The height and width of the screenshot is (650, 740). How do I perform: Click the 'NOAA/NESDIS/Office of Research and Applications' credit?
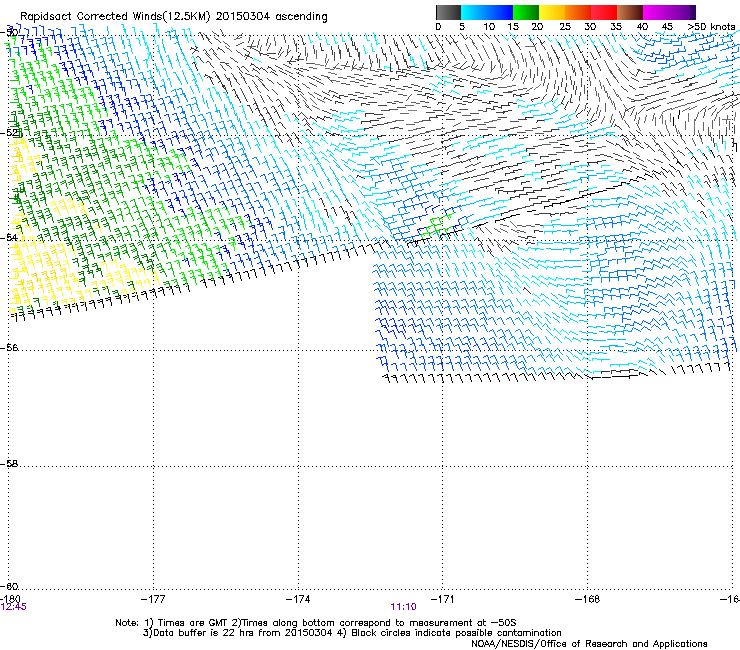[x=589, y=644]
